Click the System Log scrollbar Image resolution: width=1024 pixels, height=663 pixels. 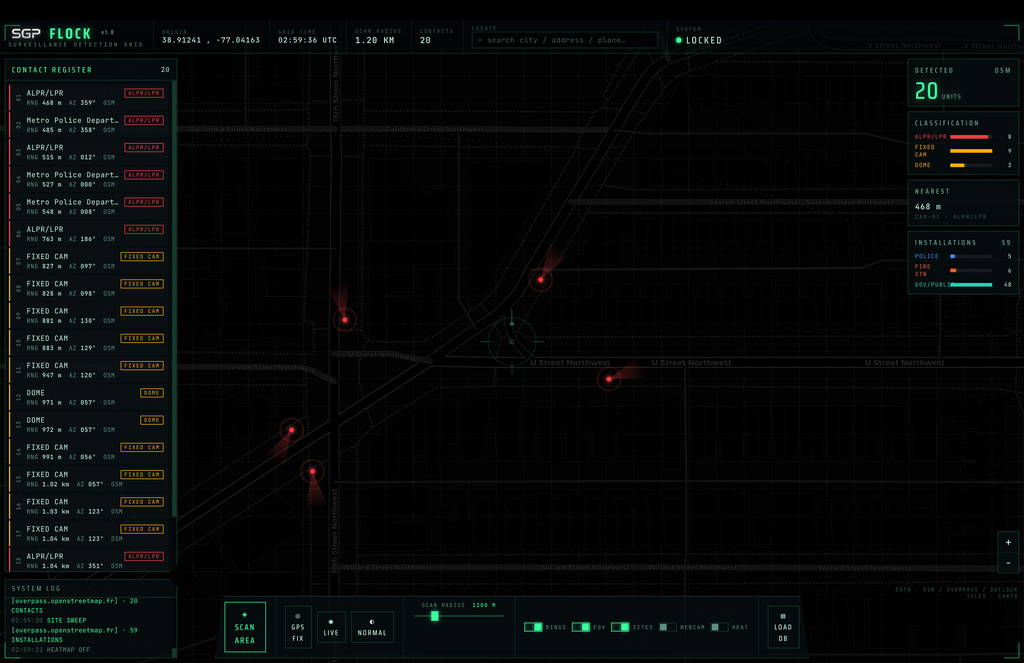point(174,652)
